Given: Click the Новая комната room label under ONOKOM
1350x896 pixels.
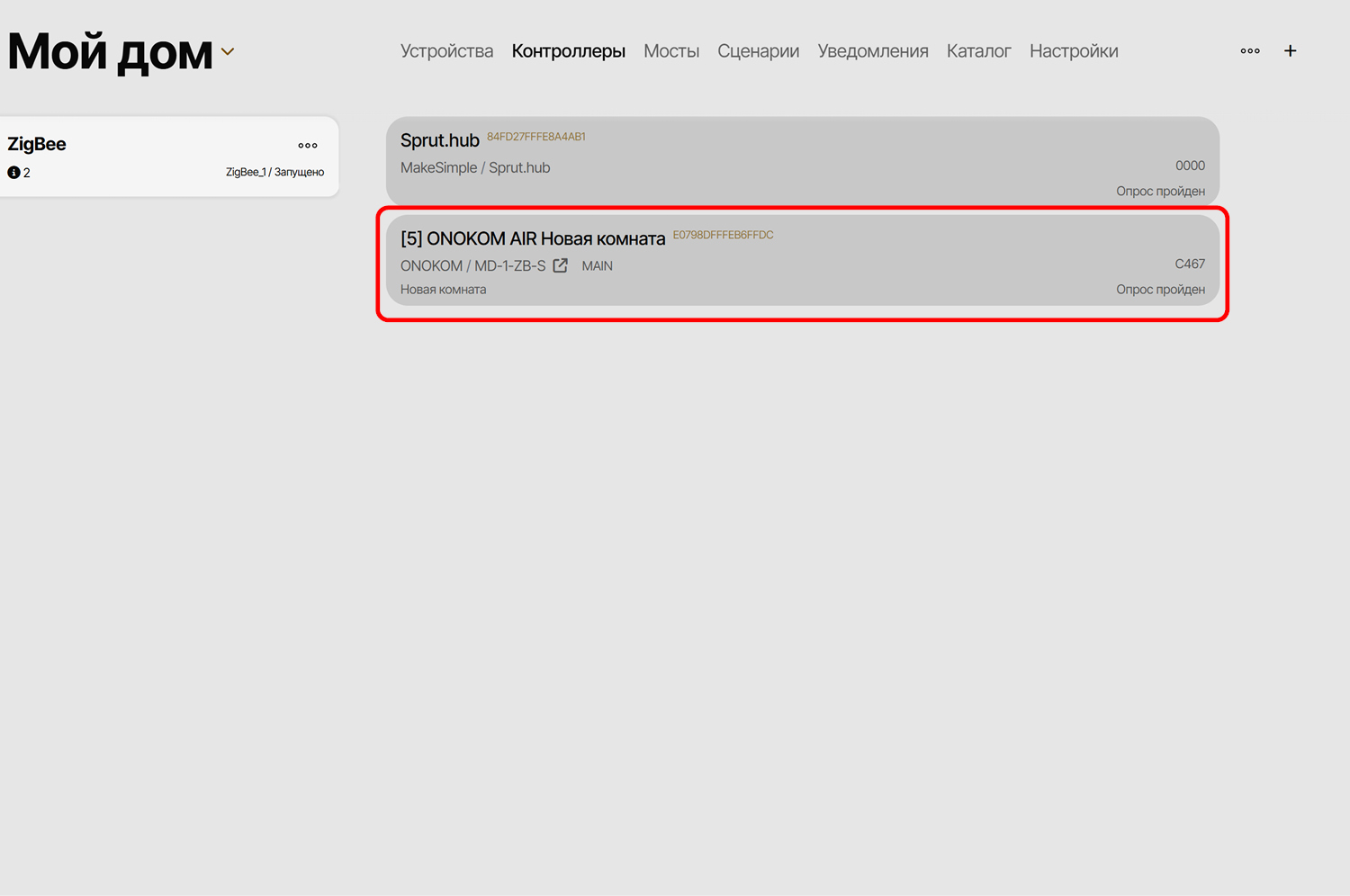Looking at the screenshot, I should 444,290.
